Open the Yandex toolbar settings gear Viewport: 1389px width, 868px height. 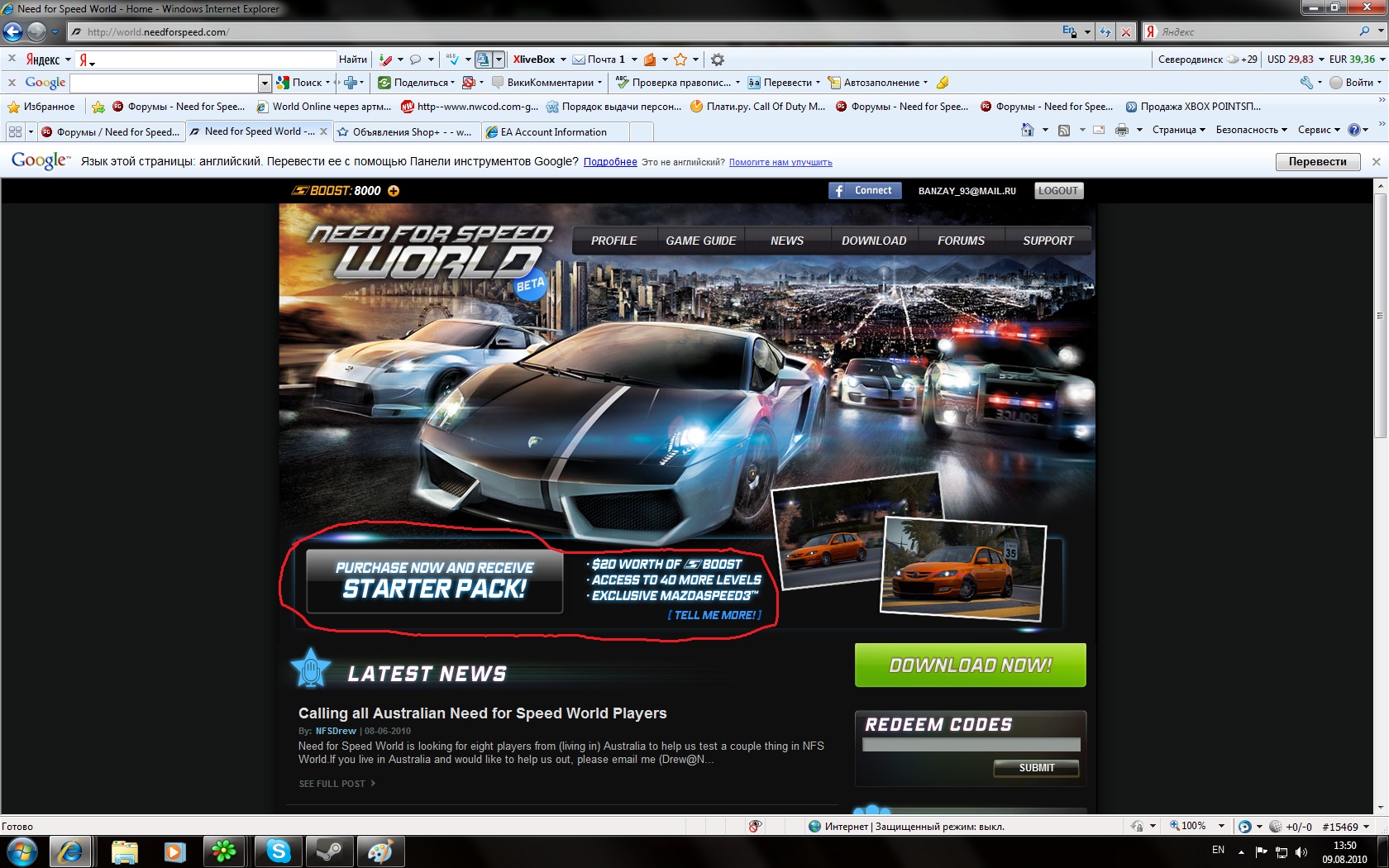coord(718,60)
